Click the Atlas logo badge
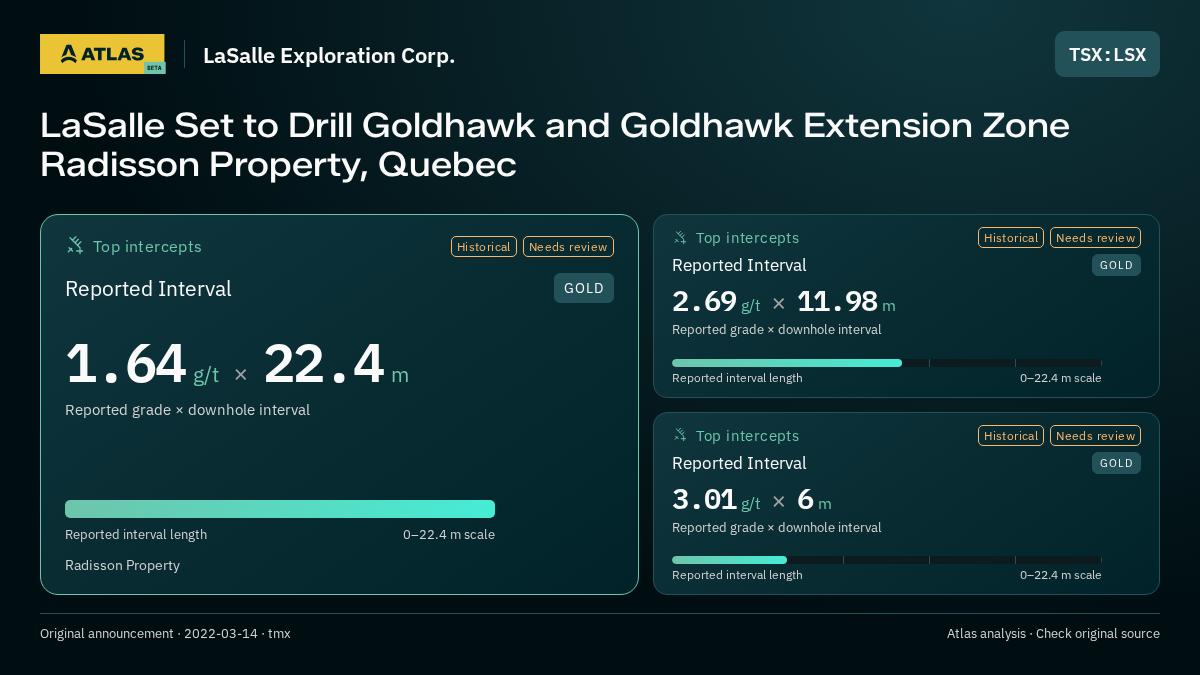 pos(102,54)
